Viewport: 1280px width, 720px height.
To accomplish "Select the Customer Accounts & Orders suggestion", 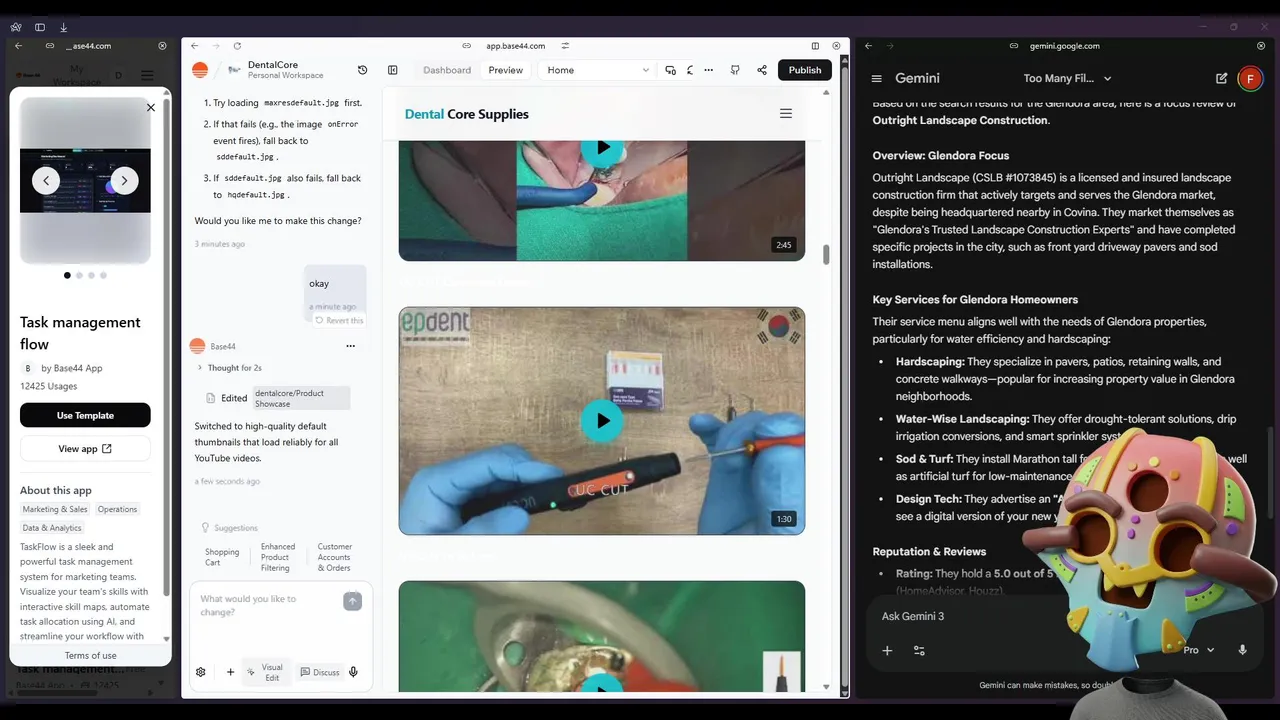I will (x=335, y=557).
